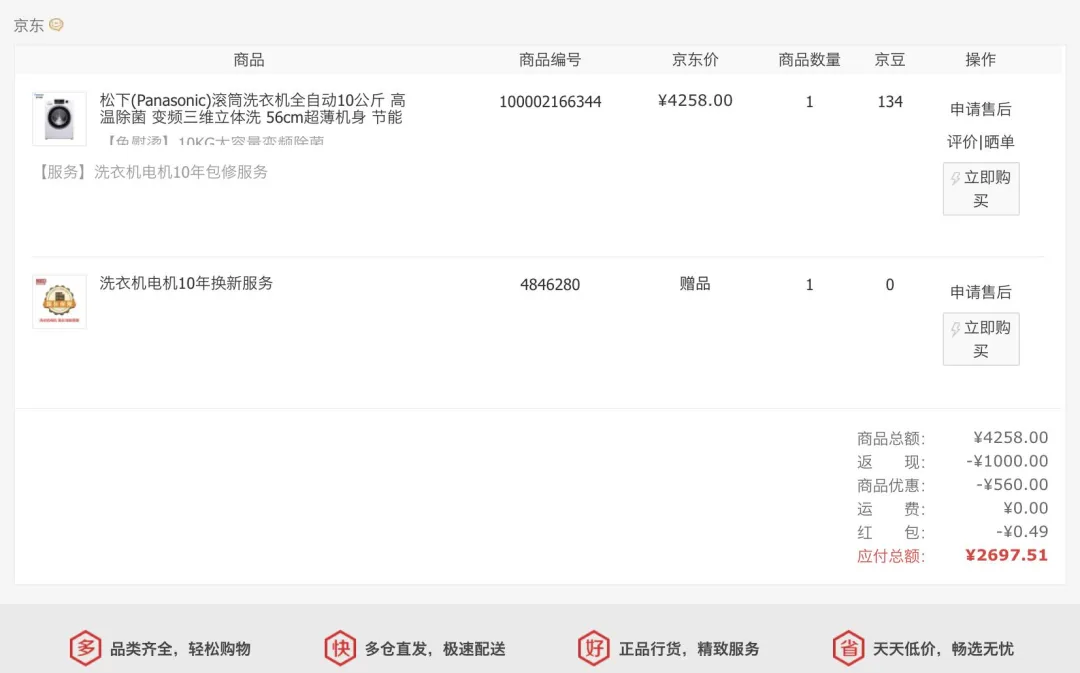Click the 【服务】洗衣机电机10年包修服务 text

(x=151, y=172)
